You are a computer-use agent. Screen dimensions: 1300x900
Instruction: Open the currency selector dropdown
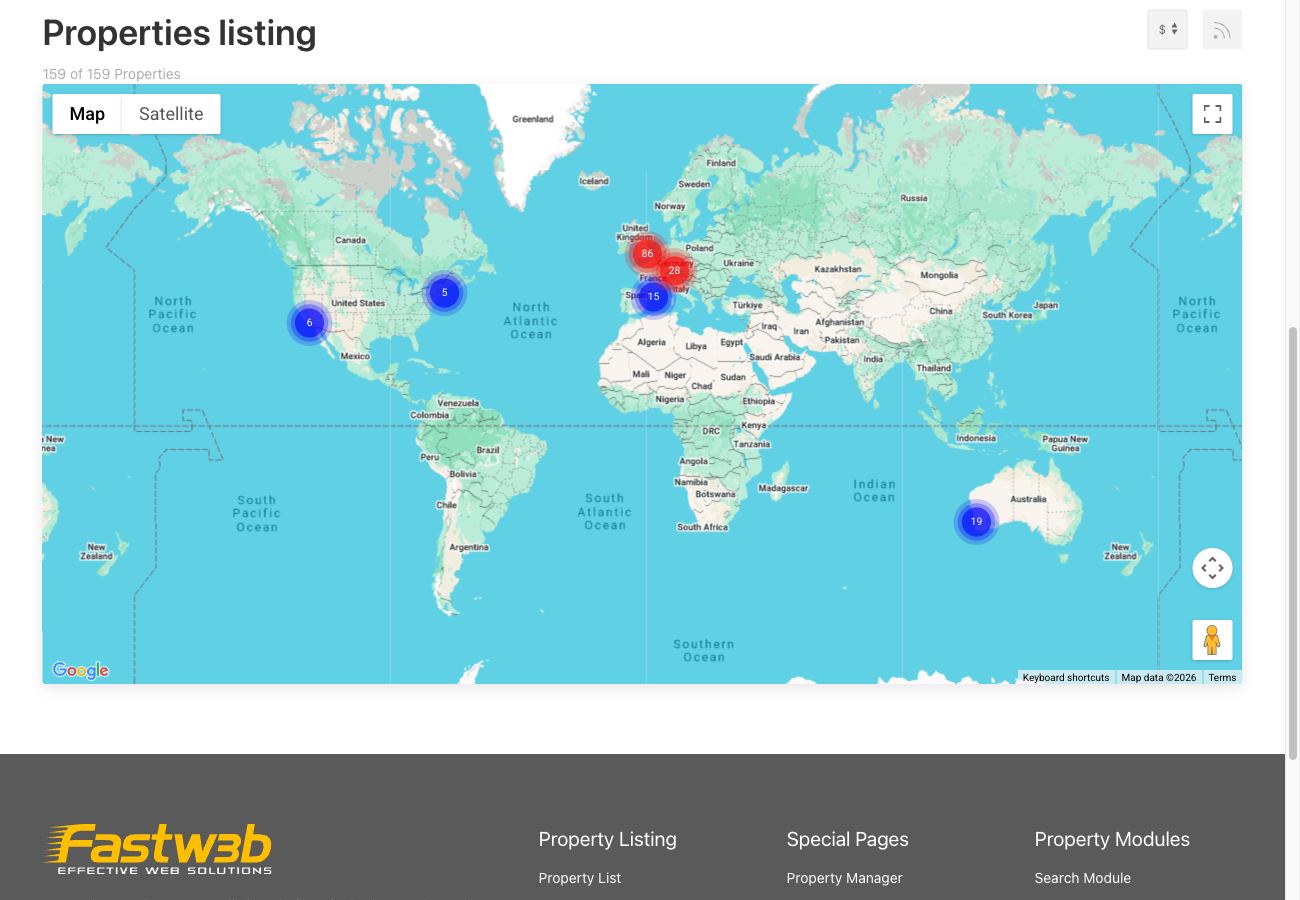[x=1167, y=29]
